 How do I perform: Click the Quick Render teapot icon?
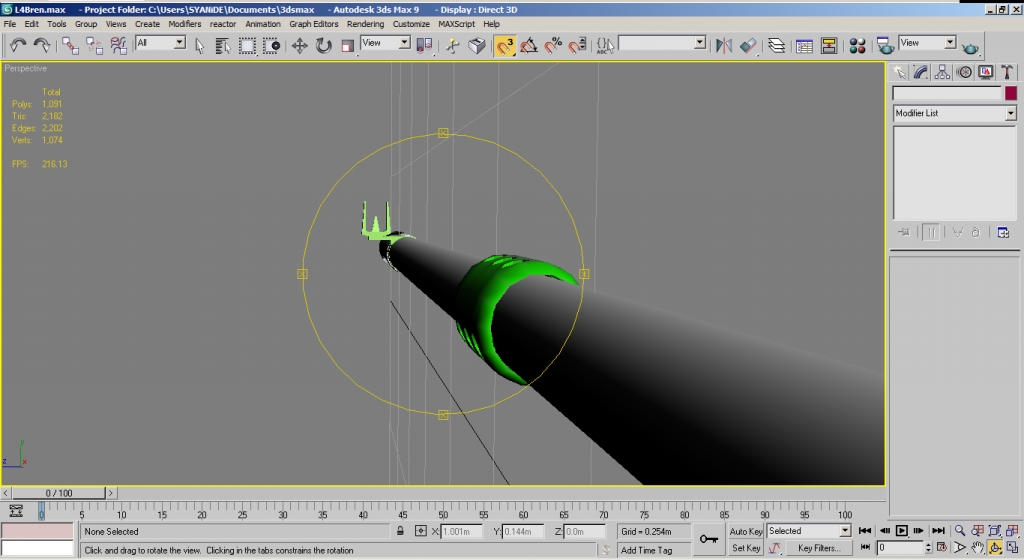[x=969, y=45]
